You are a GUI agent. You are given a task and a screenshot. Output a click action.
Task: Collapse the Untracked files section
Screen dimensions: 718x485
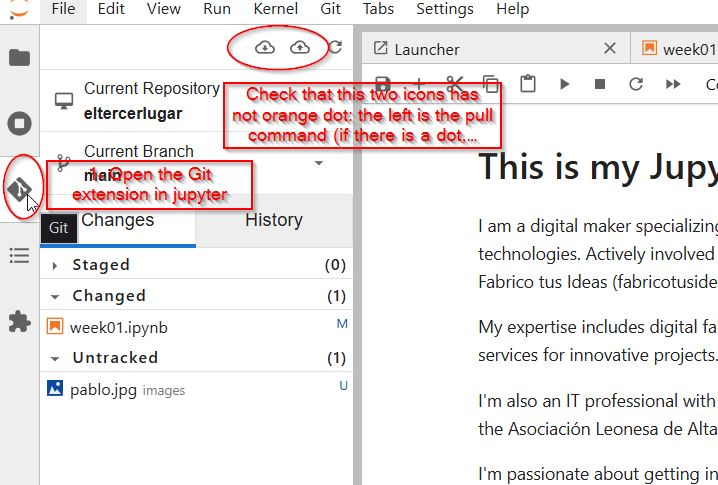(54, 358)
